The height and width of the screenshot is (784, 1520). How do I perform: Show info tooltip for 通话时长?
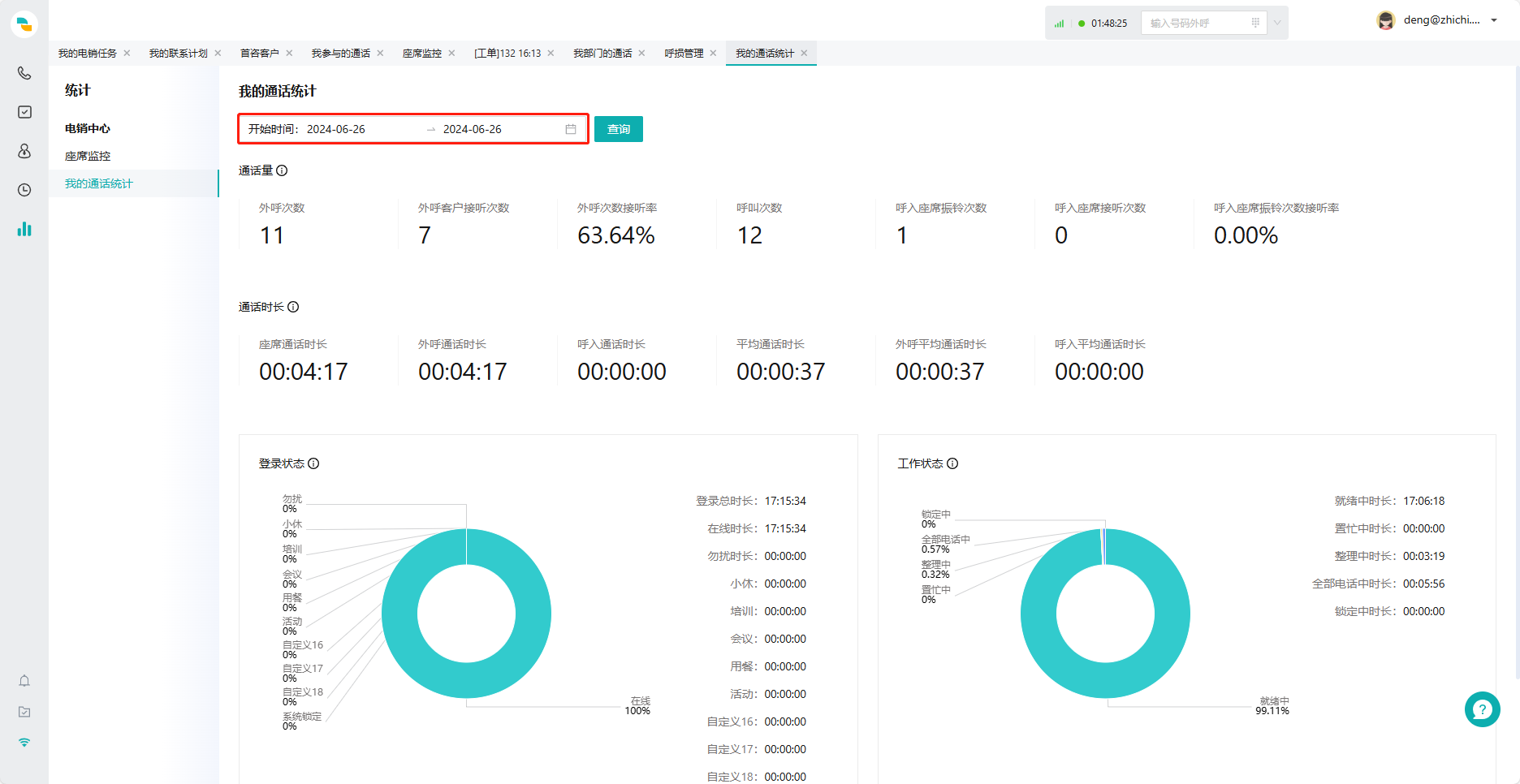pos(293,307)
